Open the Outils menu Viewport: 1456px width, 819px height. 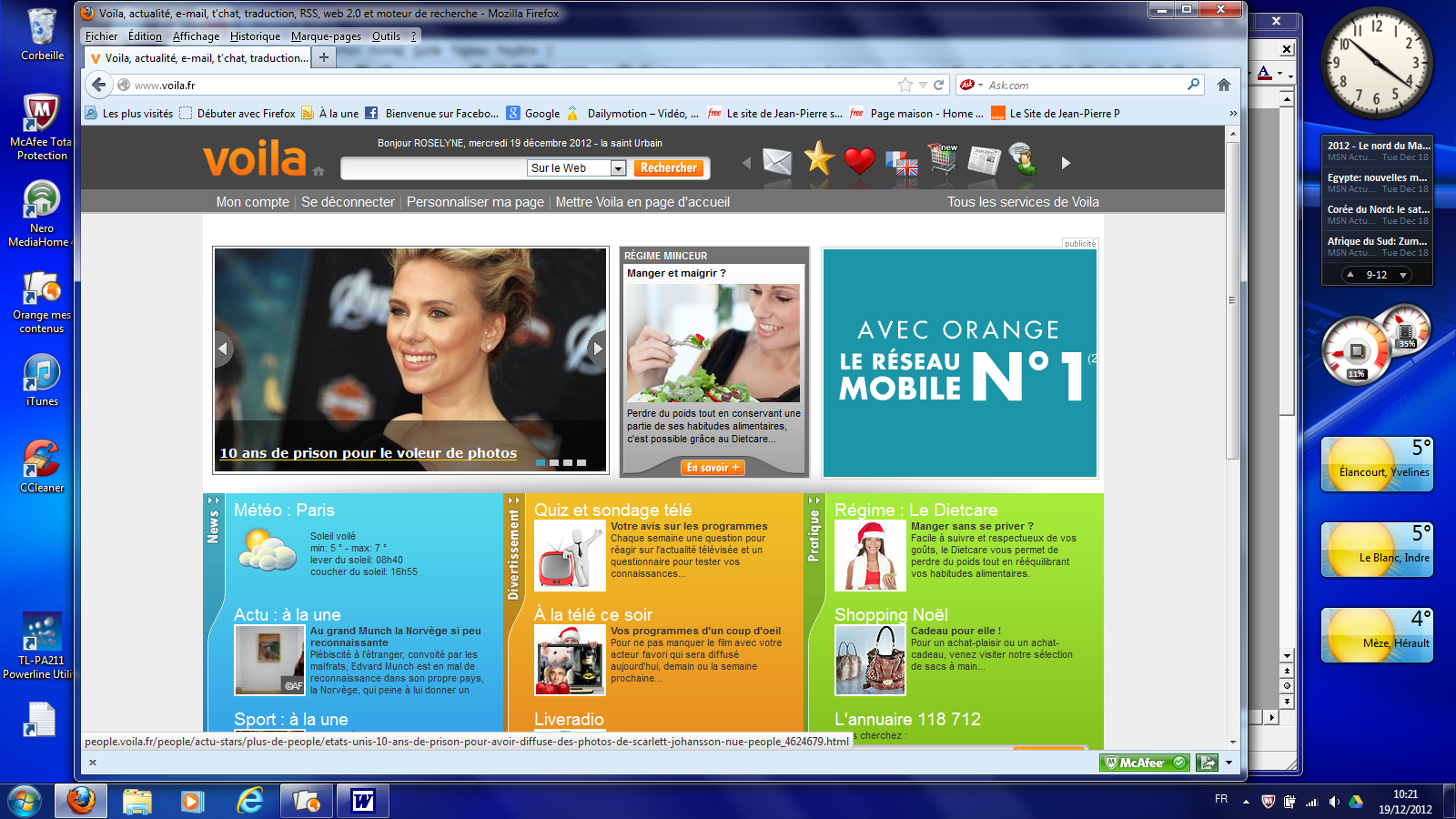tap(386, 36)
